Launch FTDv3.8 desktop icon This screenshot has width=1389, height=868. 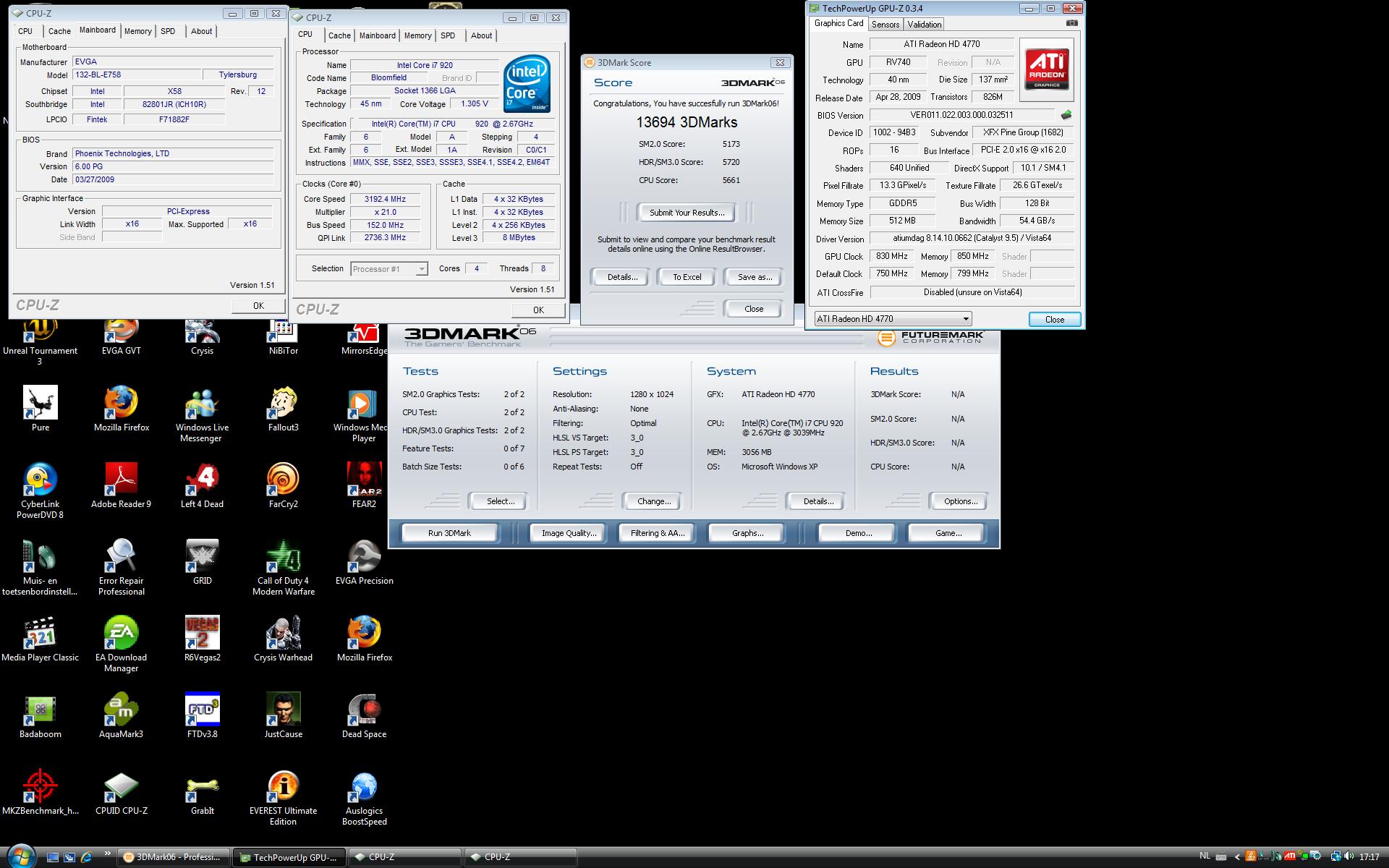[202, 715]
